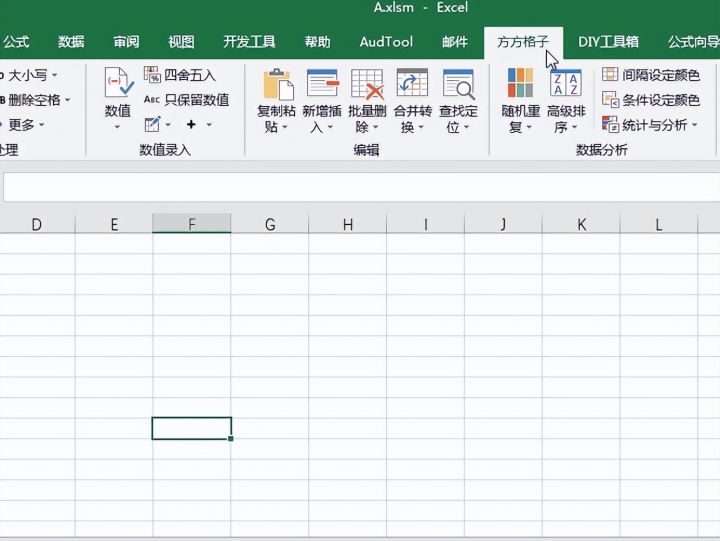Click the edit form pencil icon

click(152, 124)
